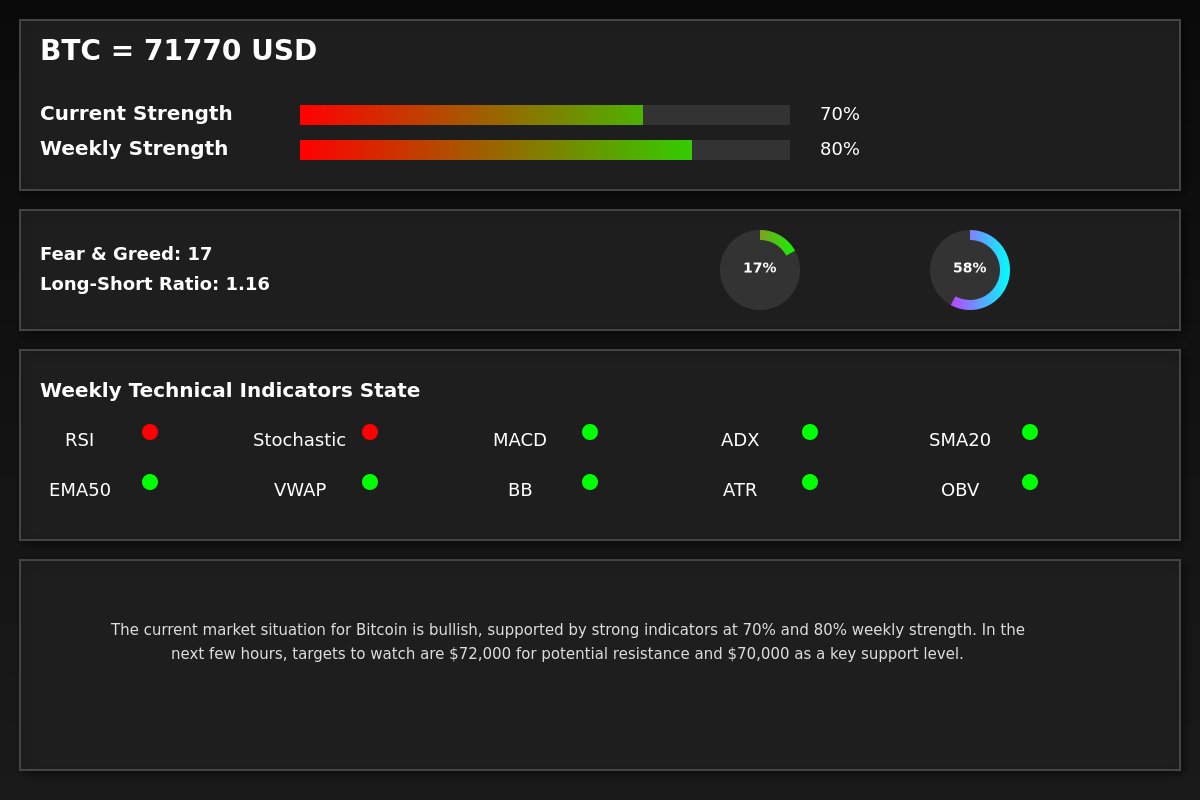Screen dimensions: 1200x800
Task: Click the BTC = 71770 USD heading
Action: 178,51
